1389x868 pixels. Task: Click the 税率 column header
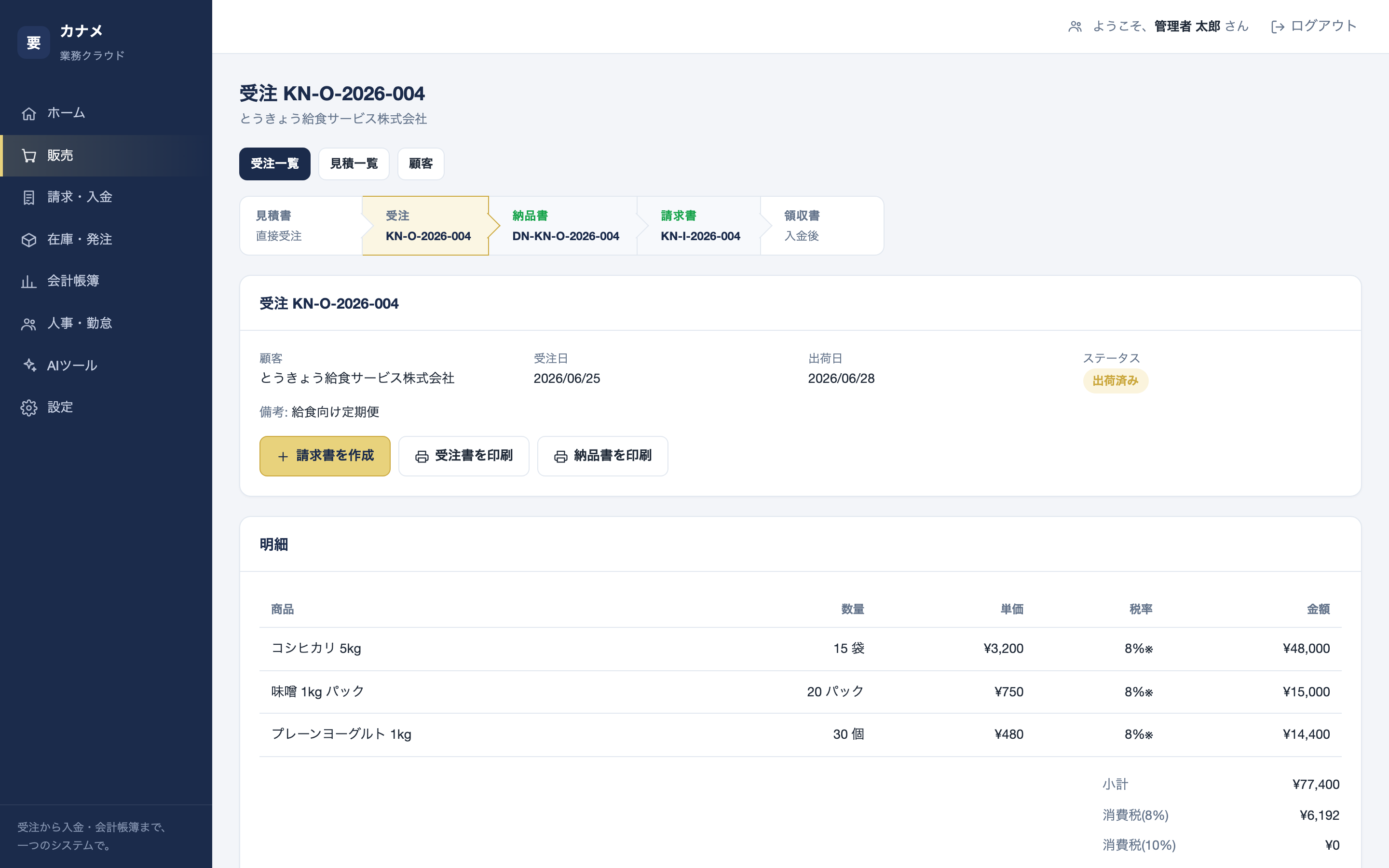click(x=1141, y=609)
